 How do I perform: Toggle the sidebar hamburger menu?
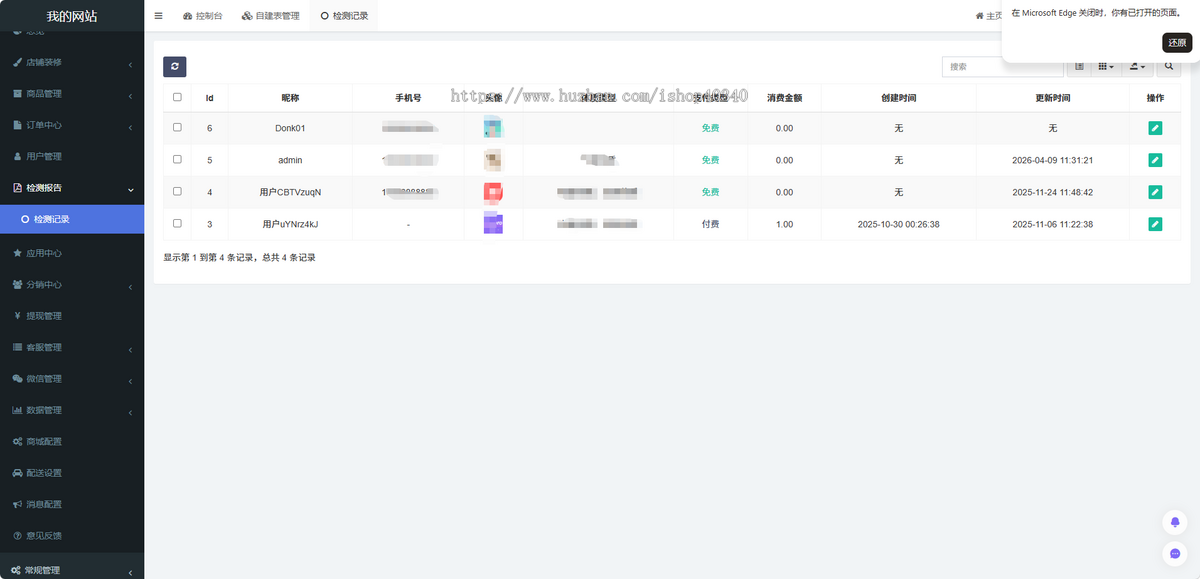click(158, 16)
